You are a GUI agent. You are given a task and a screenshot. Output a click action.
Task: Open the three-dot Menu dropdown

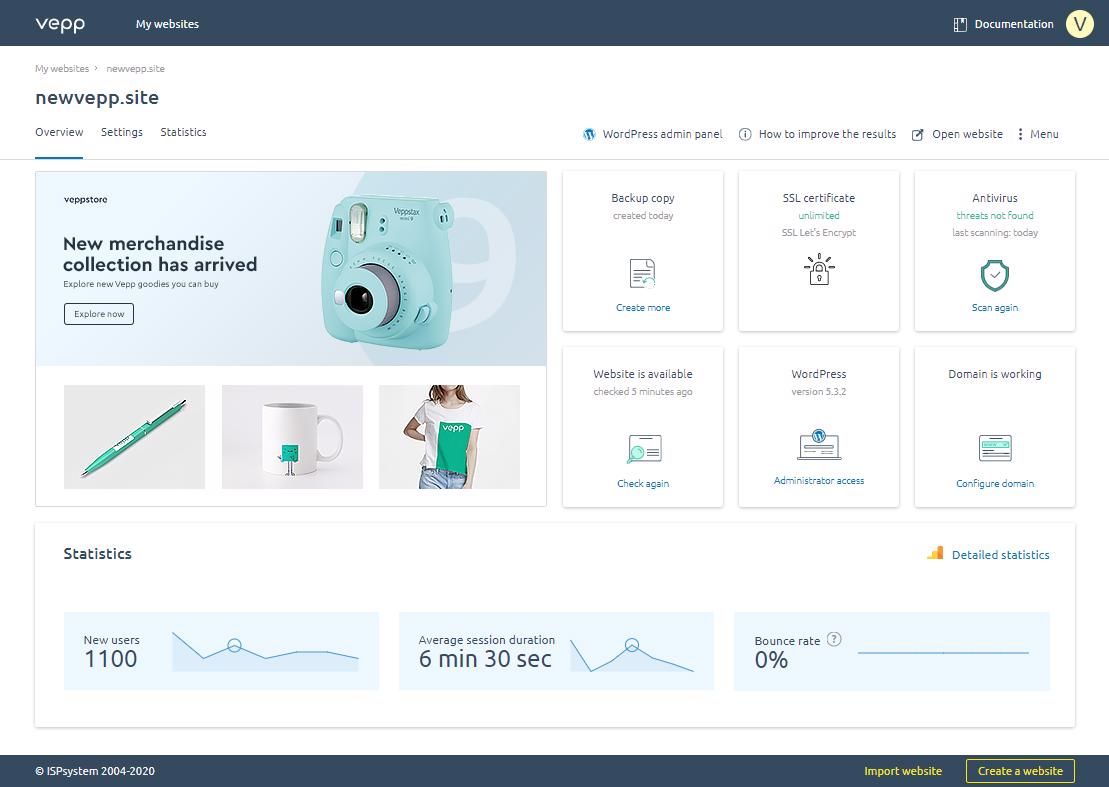coord(1020,133)
